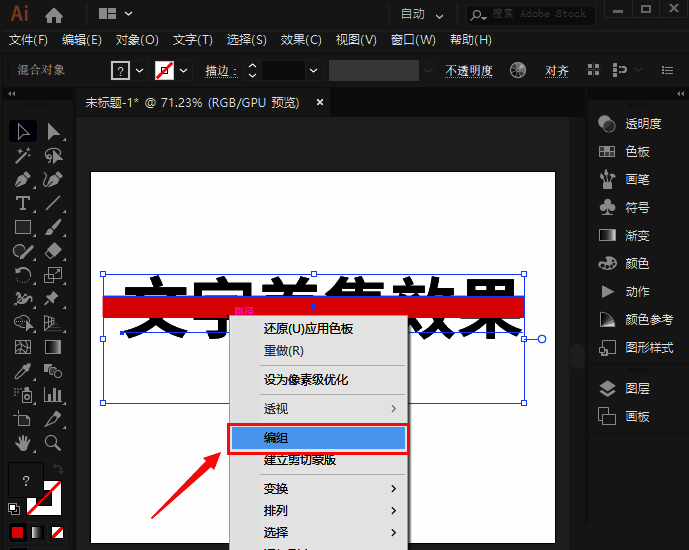This screenshot has height=550, width=689.
Task: Select the Lasso tool
Action: [x=53, y=156]
